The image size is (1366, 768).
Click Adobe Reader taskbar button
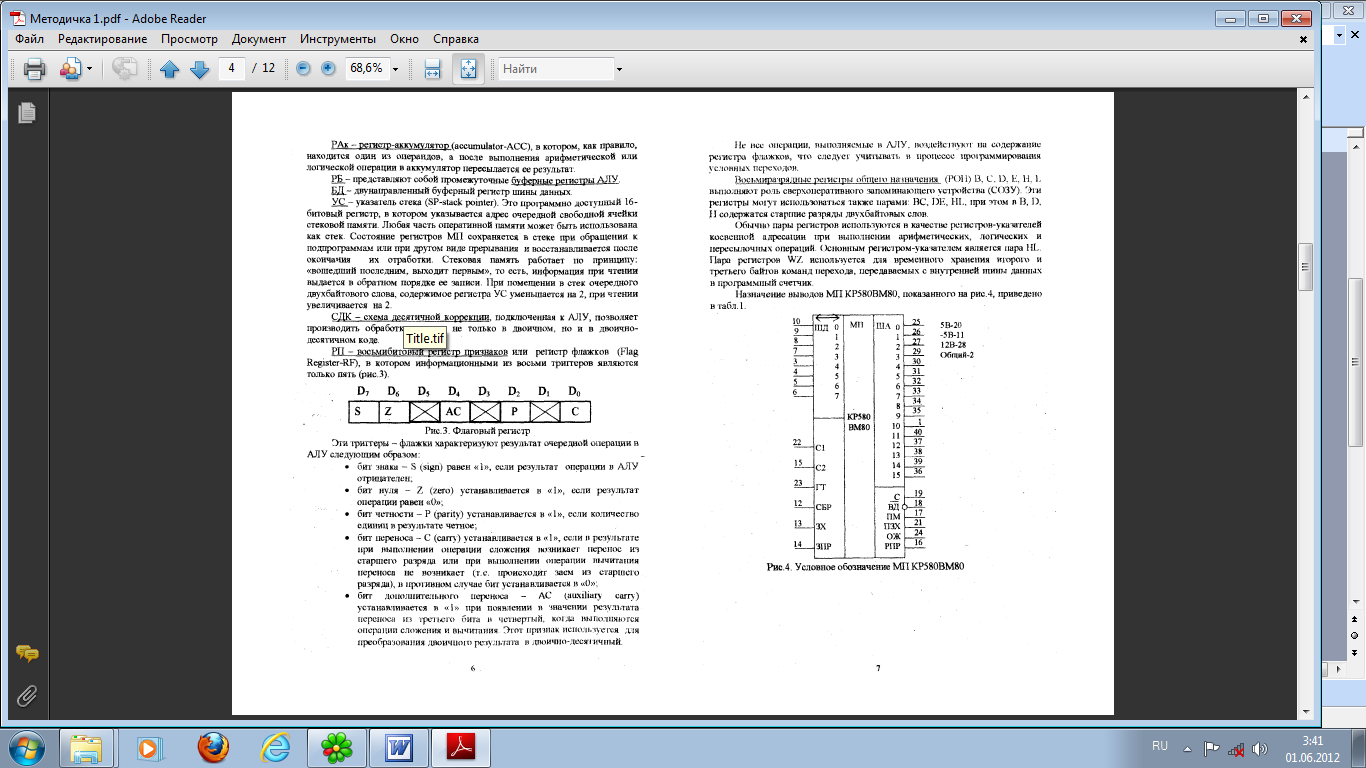pos(461,746)
